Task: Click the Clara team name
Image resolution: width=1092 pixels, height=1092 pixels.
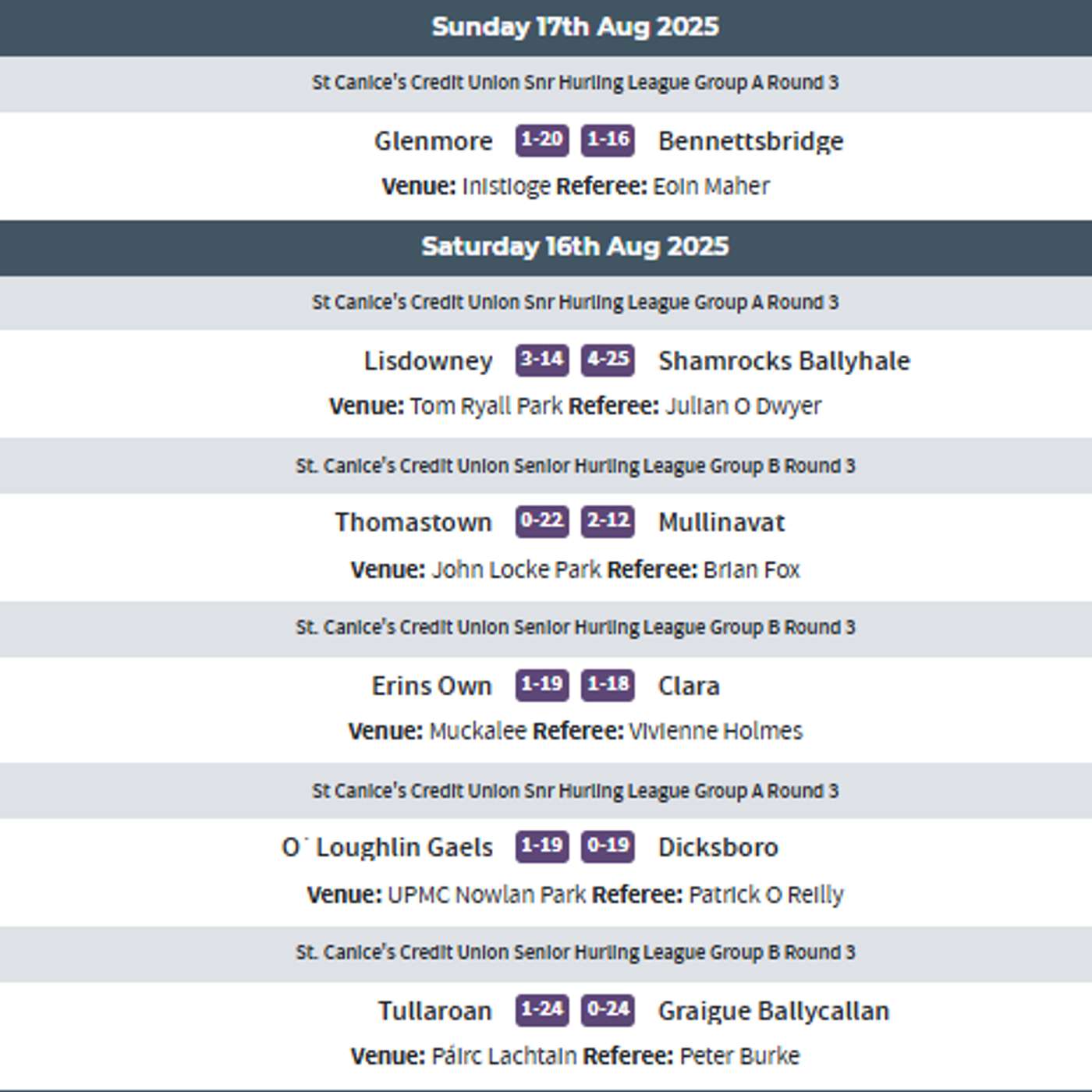Action: point(689,686)
